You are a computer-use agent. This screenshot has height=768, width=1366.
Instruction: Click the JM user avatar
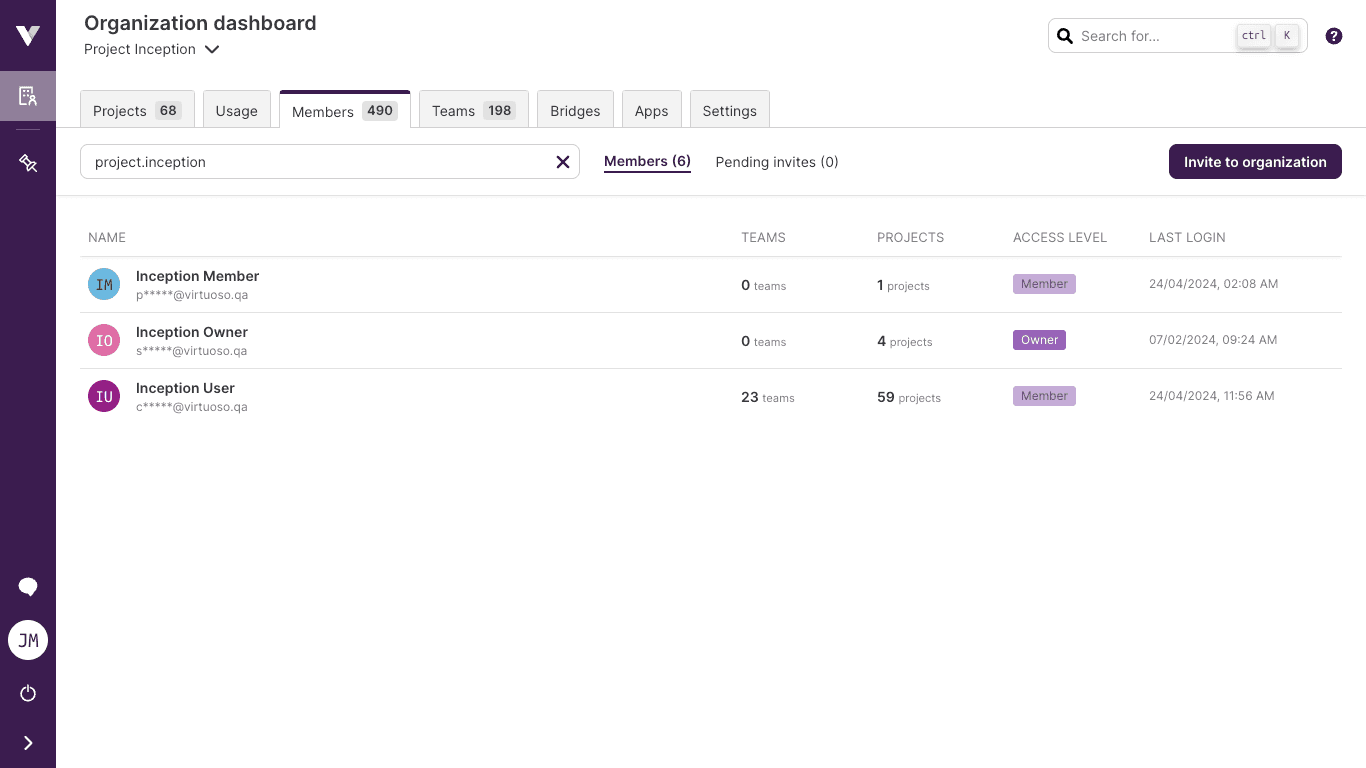click(28, 640)
